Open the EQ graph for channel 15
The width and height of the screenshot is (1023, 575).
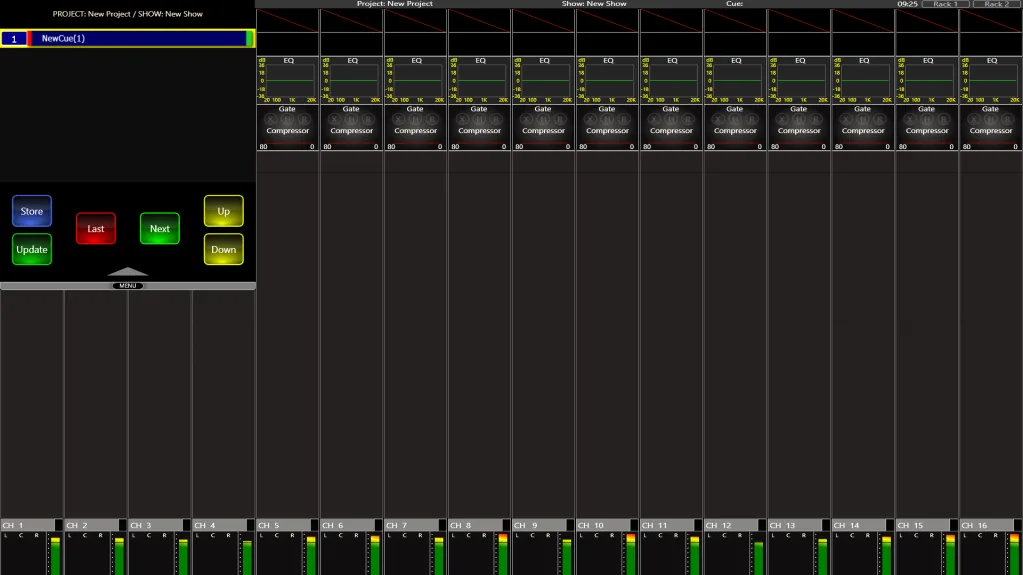pyautogui.click(x=927, y=80)
